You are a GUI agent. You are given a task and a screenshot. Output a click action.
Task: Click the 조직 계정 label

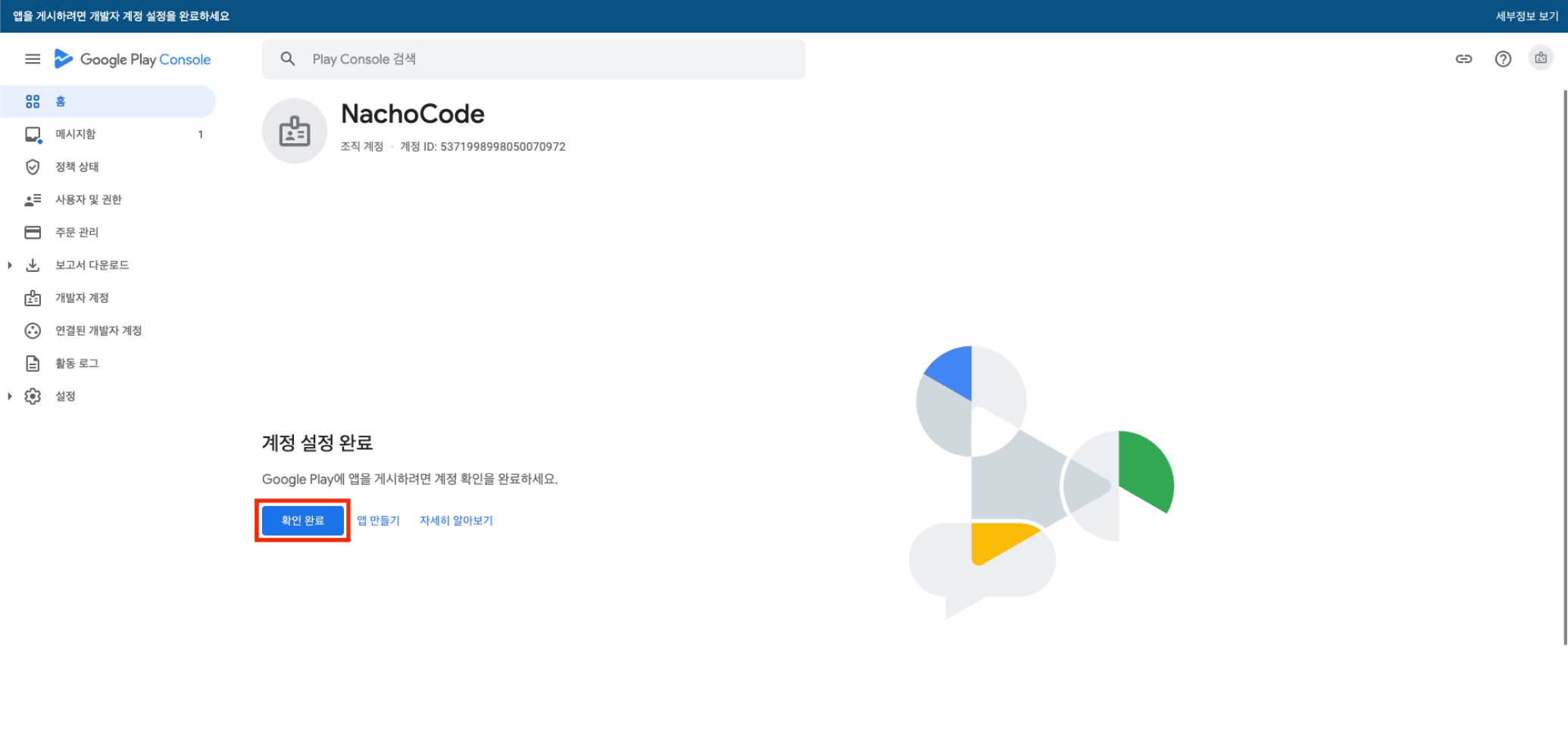(362, 147)
